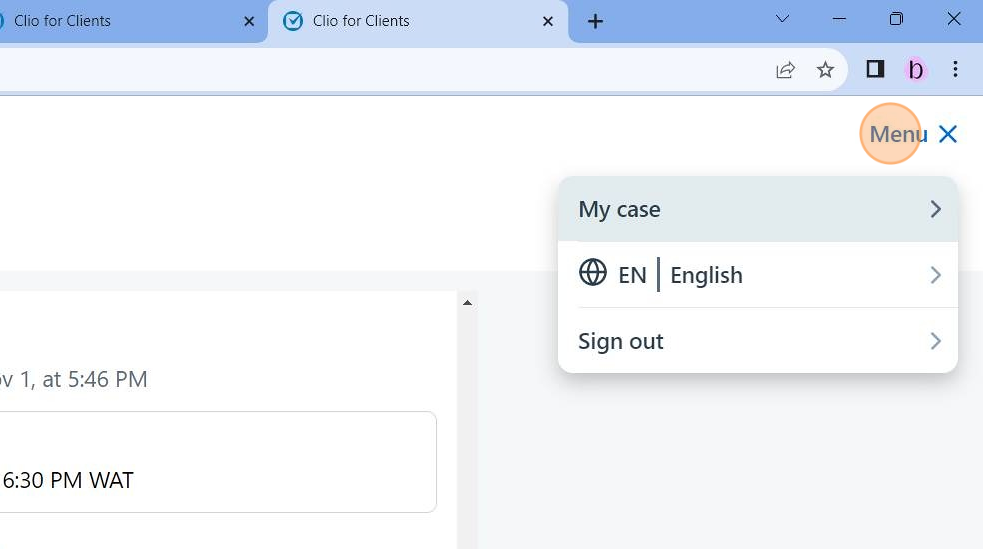Toggle the browser side panel icon
This screenshot has width=983, height=549.
pyautogui.click(x=875, y=69)
